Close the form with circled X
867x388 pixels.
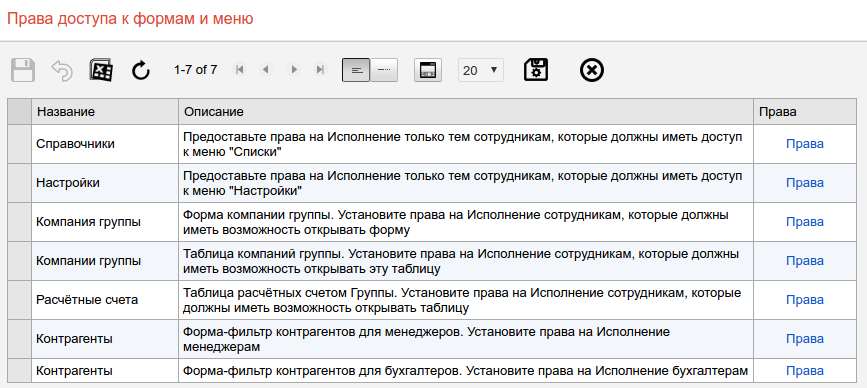592,70
